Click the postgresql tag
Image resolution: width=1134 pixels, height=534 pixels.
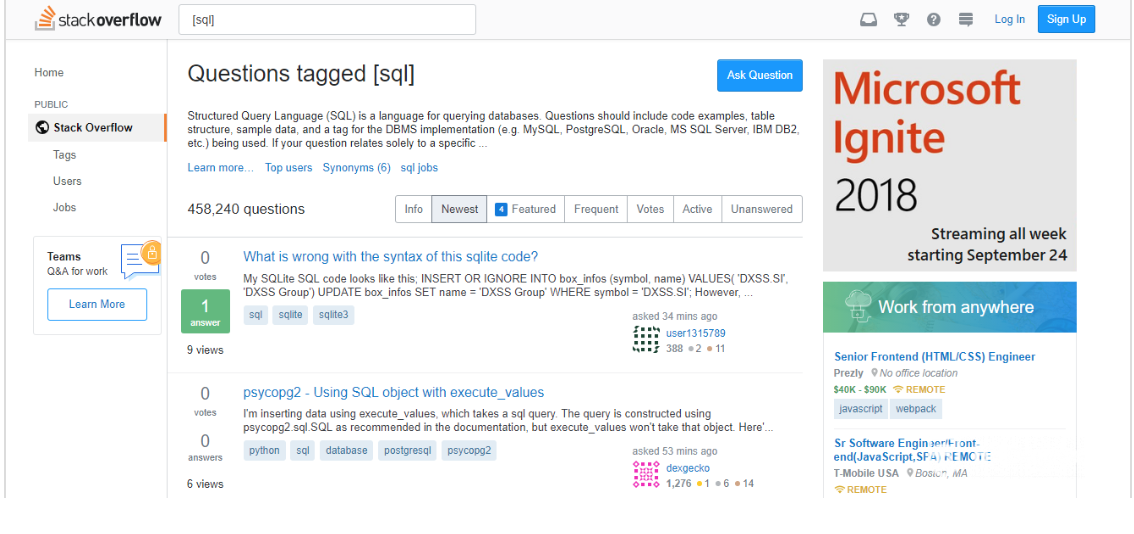tap(407, 450)
